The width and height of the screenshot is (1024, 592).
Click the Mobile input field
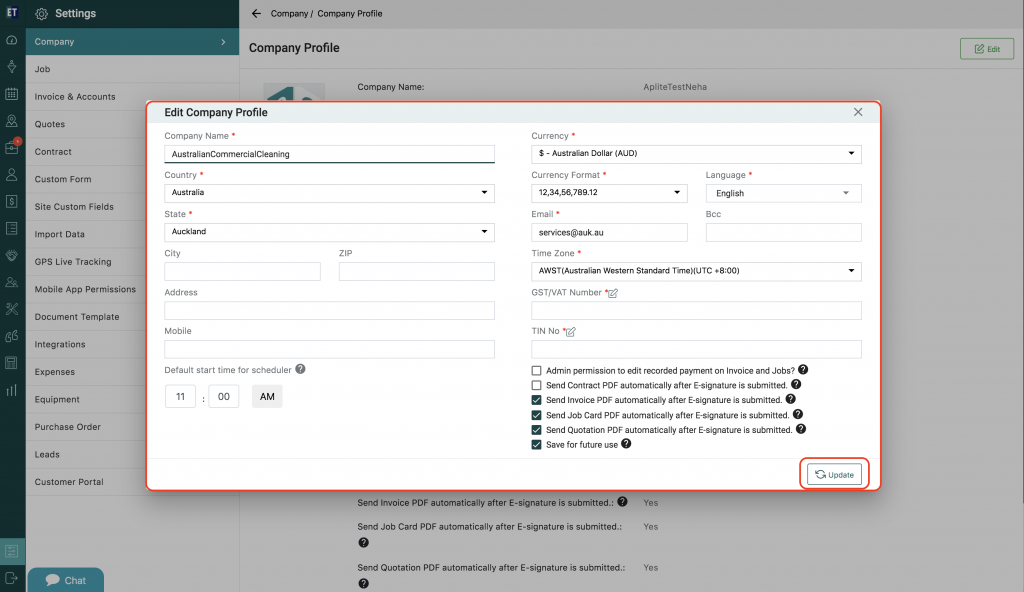[x=329, y=349]
